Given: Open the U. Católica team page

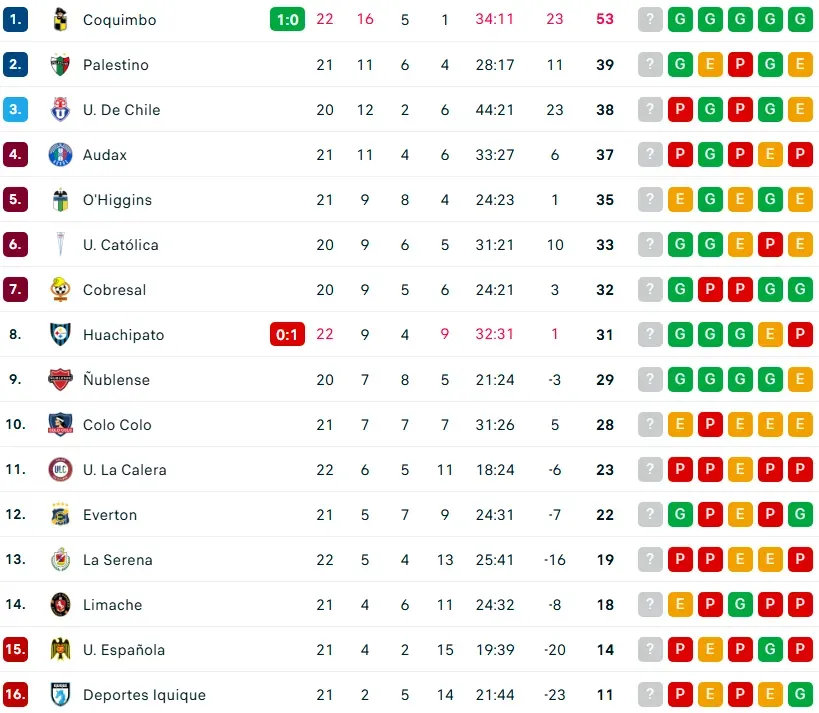Looking at the screenshot, I should [x=120, y=245].
